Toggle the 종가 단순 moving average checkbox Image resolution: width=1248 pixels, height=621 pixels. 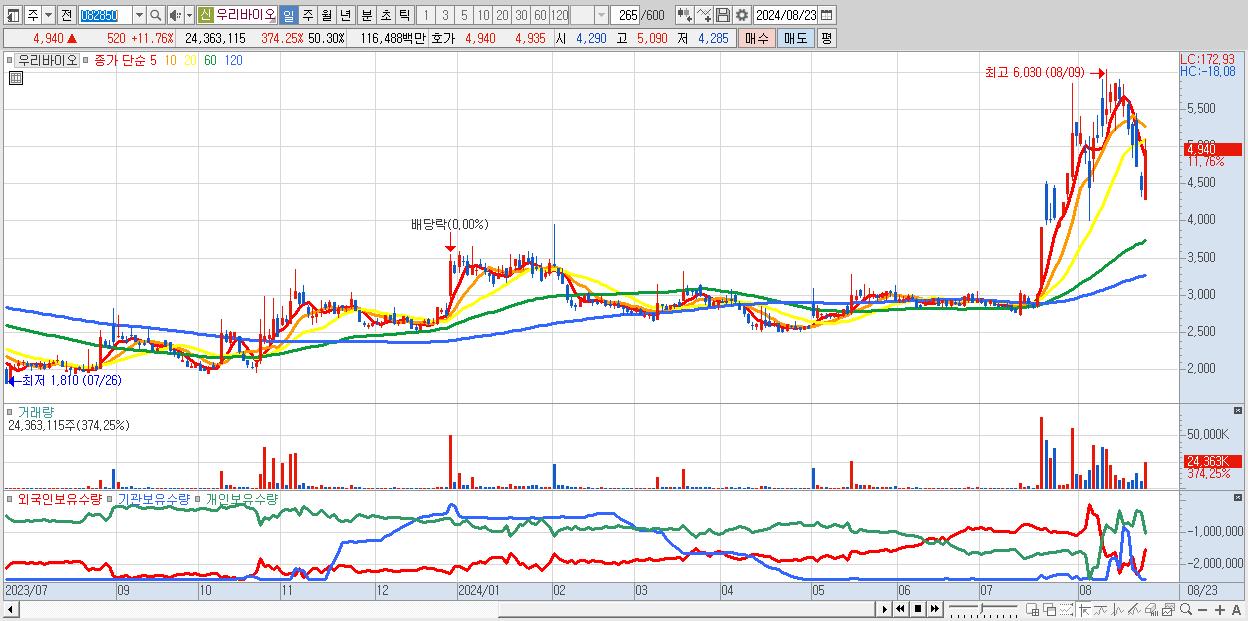click(x=86, y=60)
